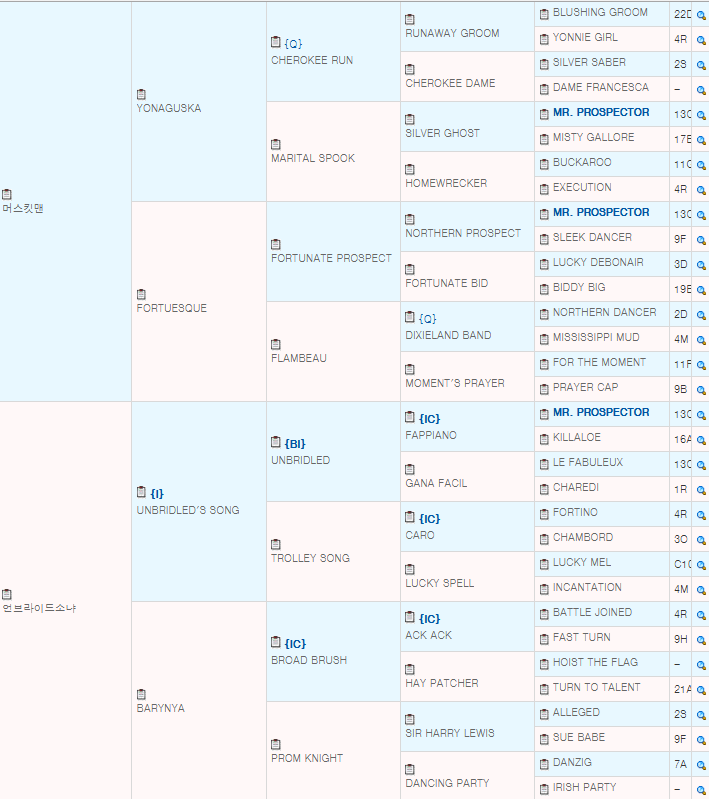Click the {BI} tag above UNBRIDLED
This screenshot has width=709, height=799.
(x=294, y=443)
